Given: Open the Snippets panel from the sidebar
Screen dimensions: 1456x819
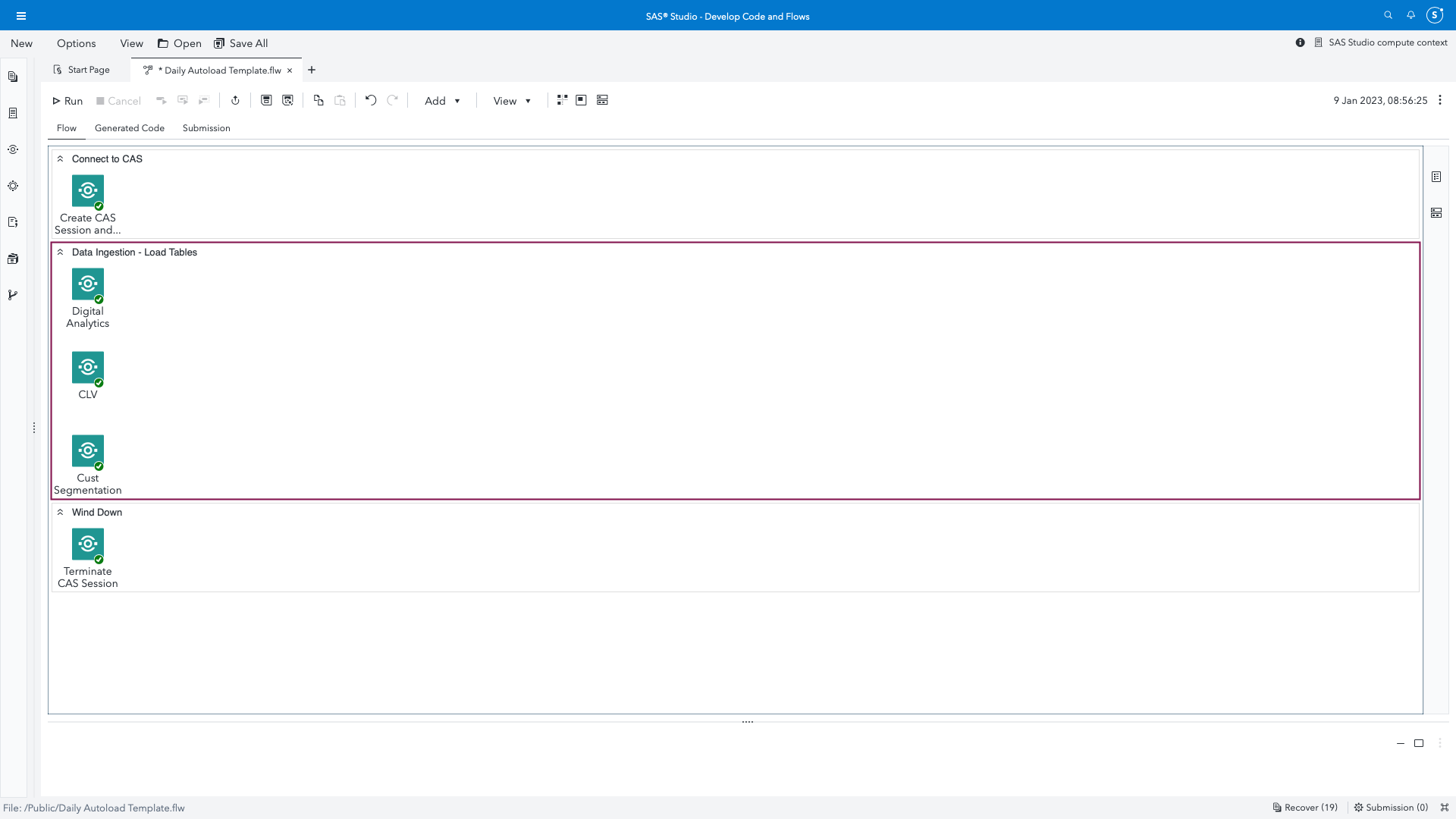Looking at the screenshot, I should 13,221.
